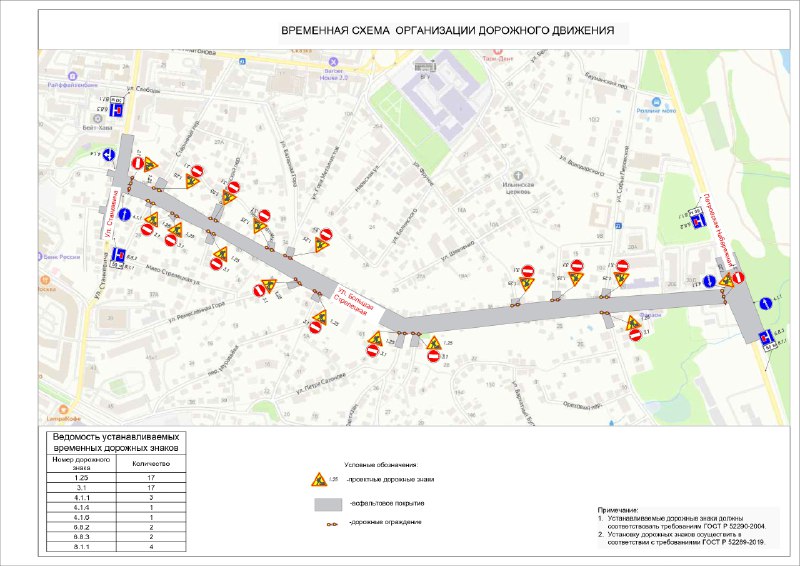Click the road barrier symbol in the legend
The width and height of the screenshot is (800, 566).
pos(332,524)
